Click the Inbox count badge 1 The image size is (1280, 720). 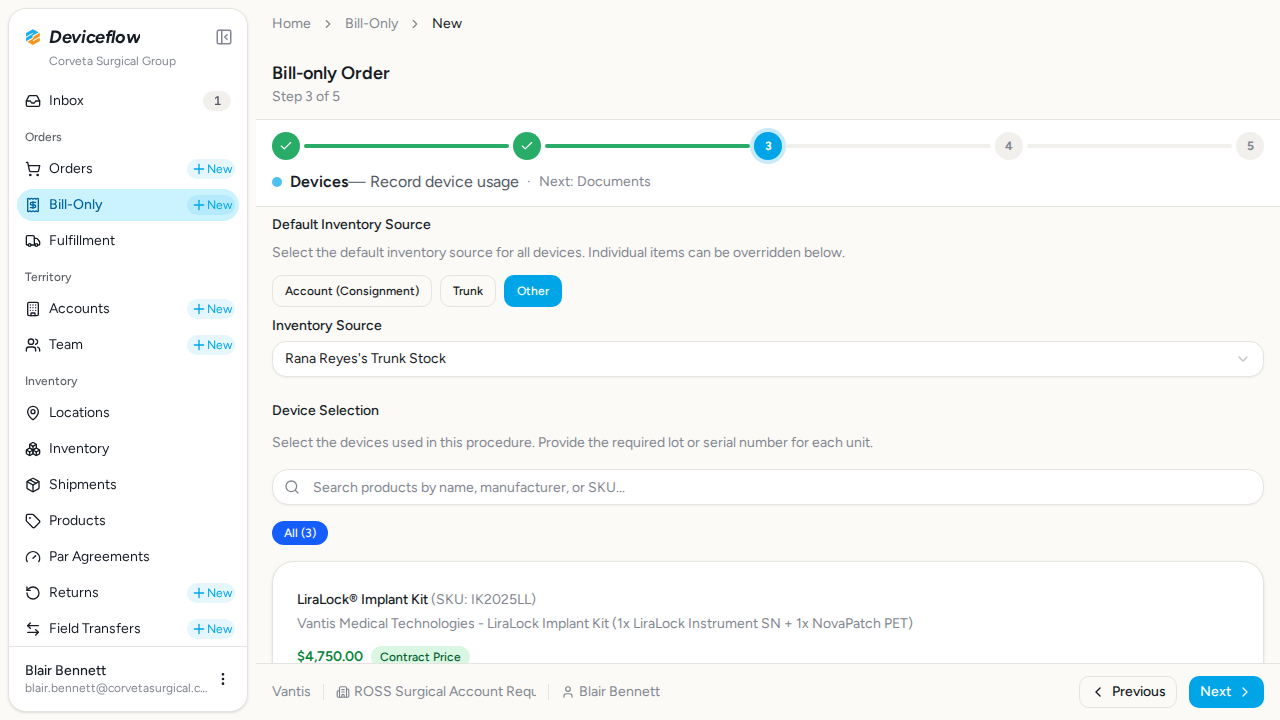pyautogui.click(x=217, y=101)
